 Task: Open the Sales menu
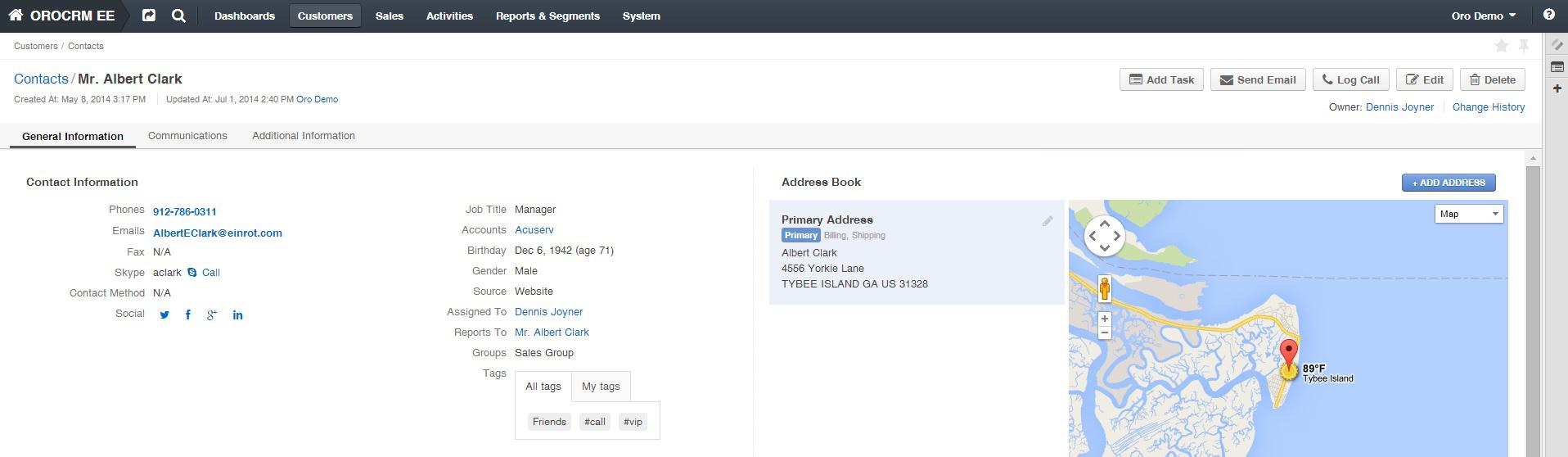pyautogui.click(x=390, y=16)
